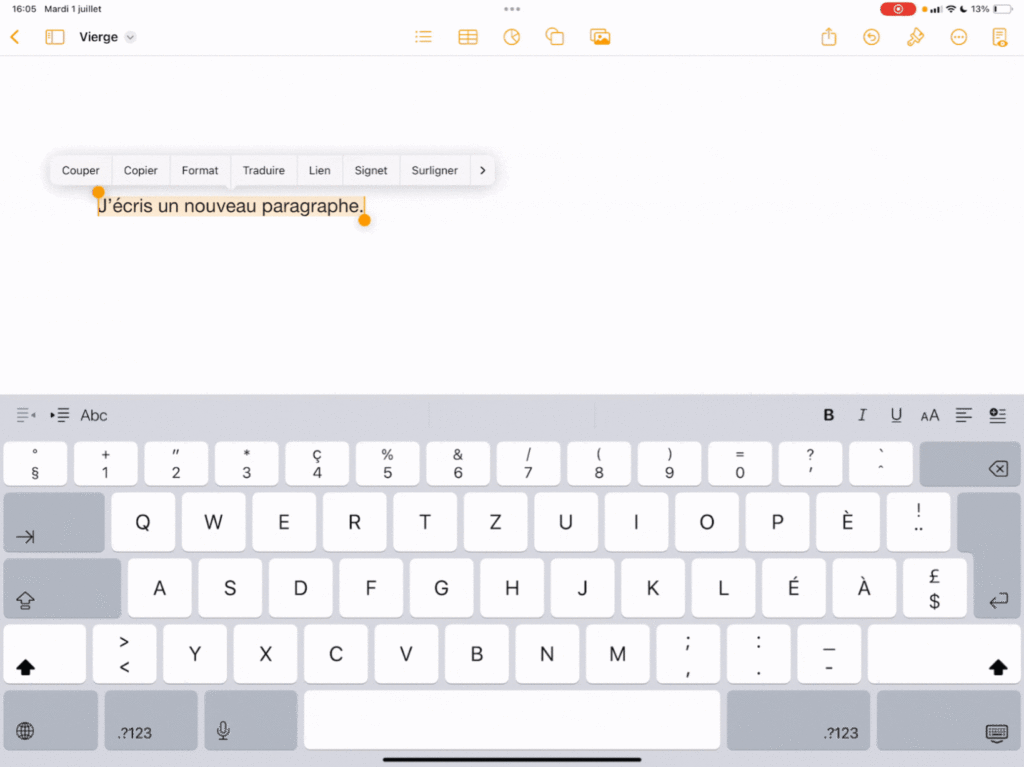The width and height of the screenshot is (1024, 767).
Task: Open the font size AA options
Action: click(930, 415)
